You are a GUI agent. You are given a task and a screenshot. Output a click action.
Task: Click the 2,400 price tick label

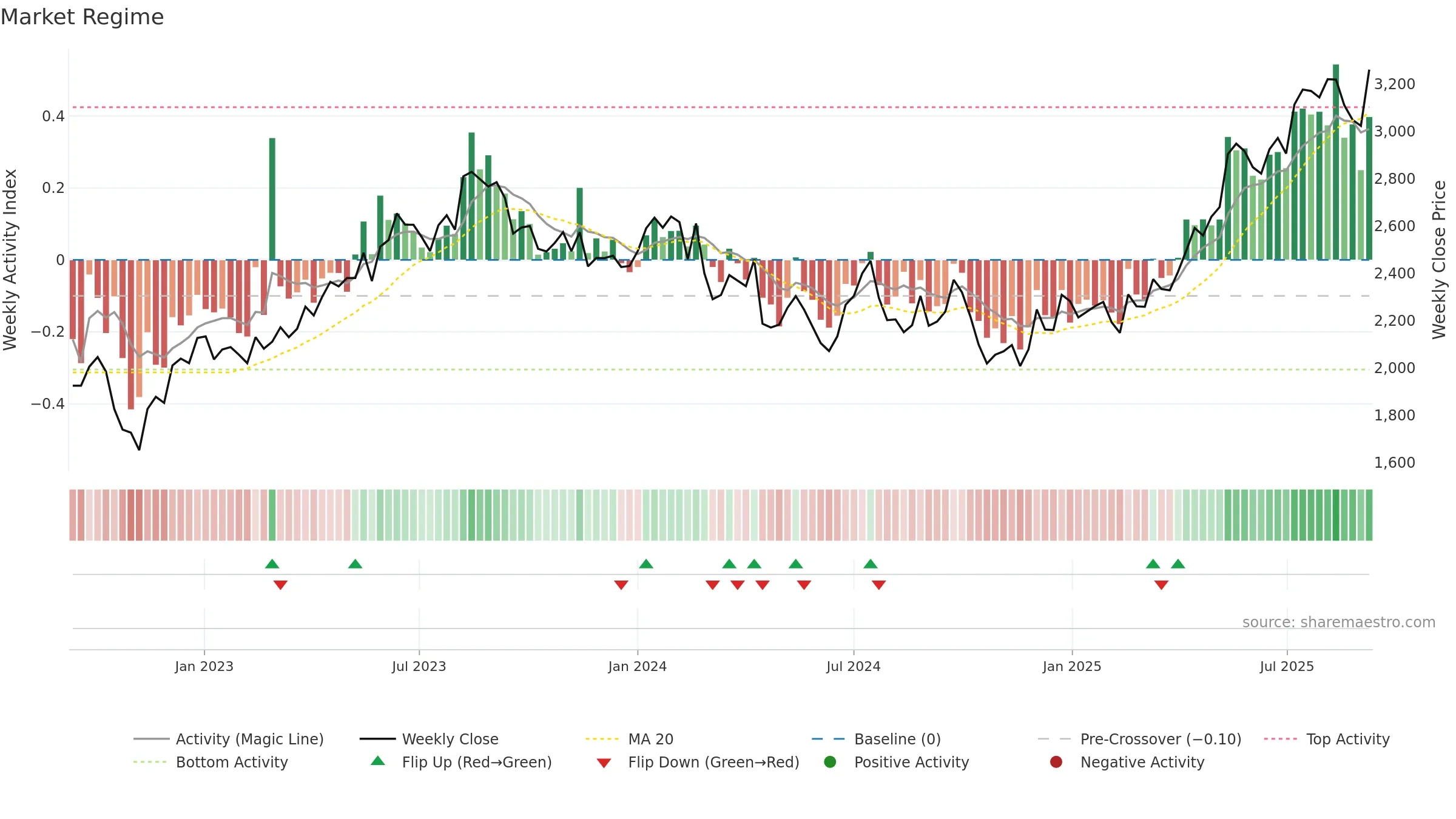point(1395,273)
